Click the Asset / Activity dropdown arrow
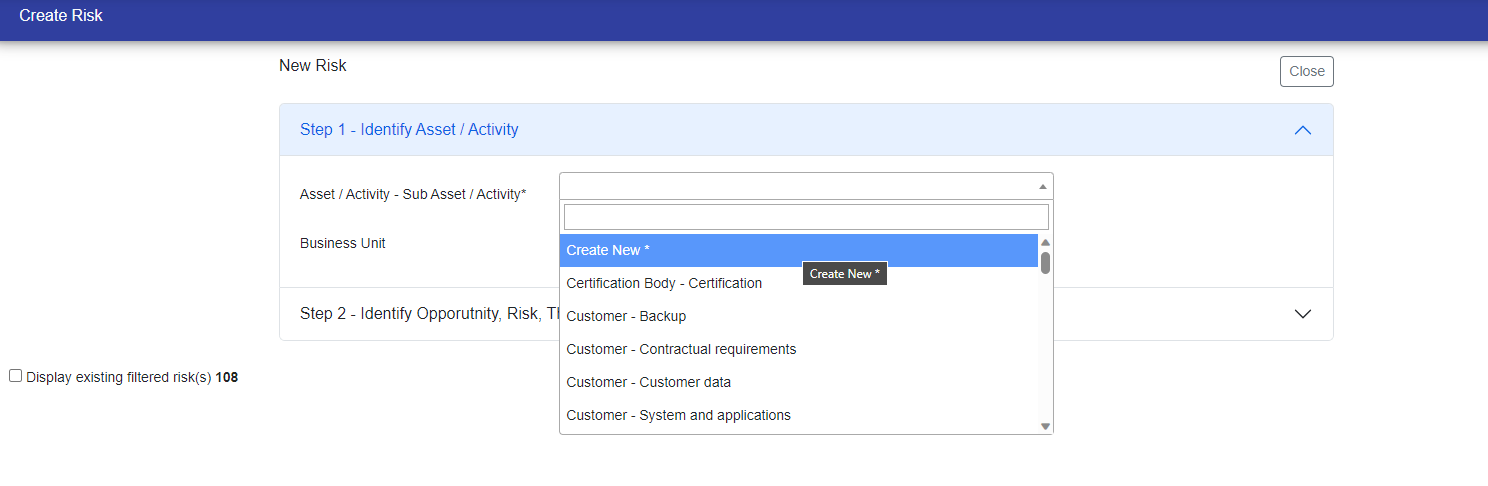Image resolution: width=1488 pixels, height=486 pixels. click(x=1042, y=187)
